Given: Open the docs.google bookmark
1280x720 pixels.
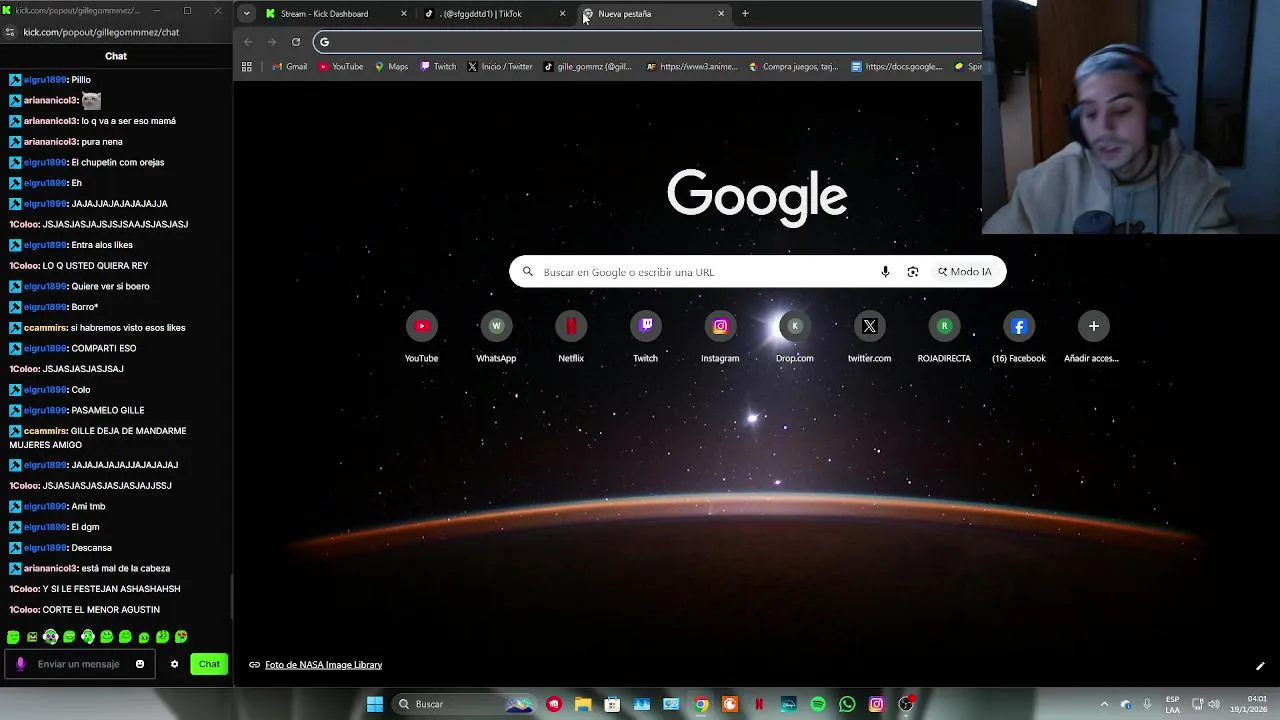Looking at the screenshot, I should coord(897,67).
